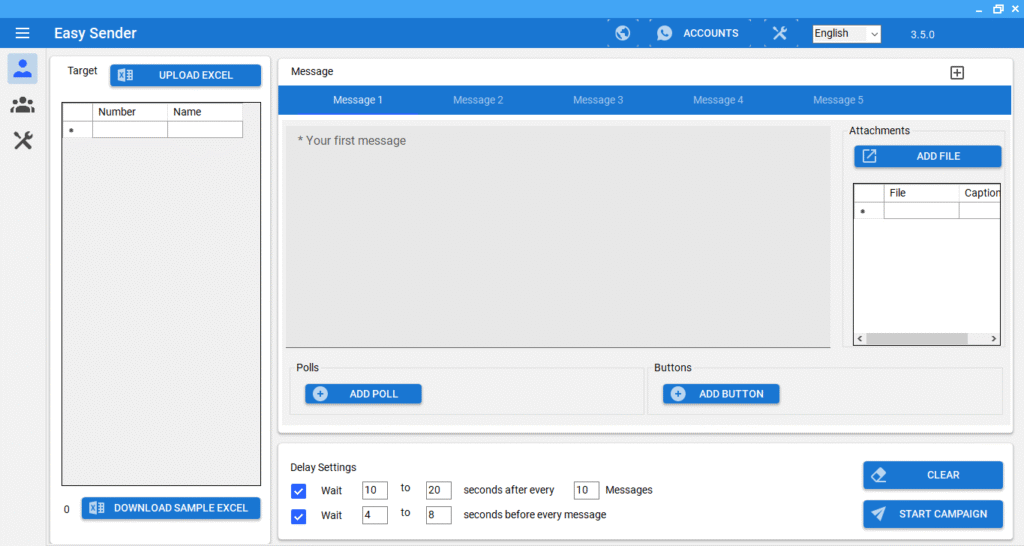Open sidebar settings tools icon
The image size is (1024, 546).
22,141
